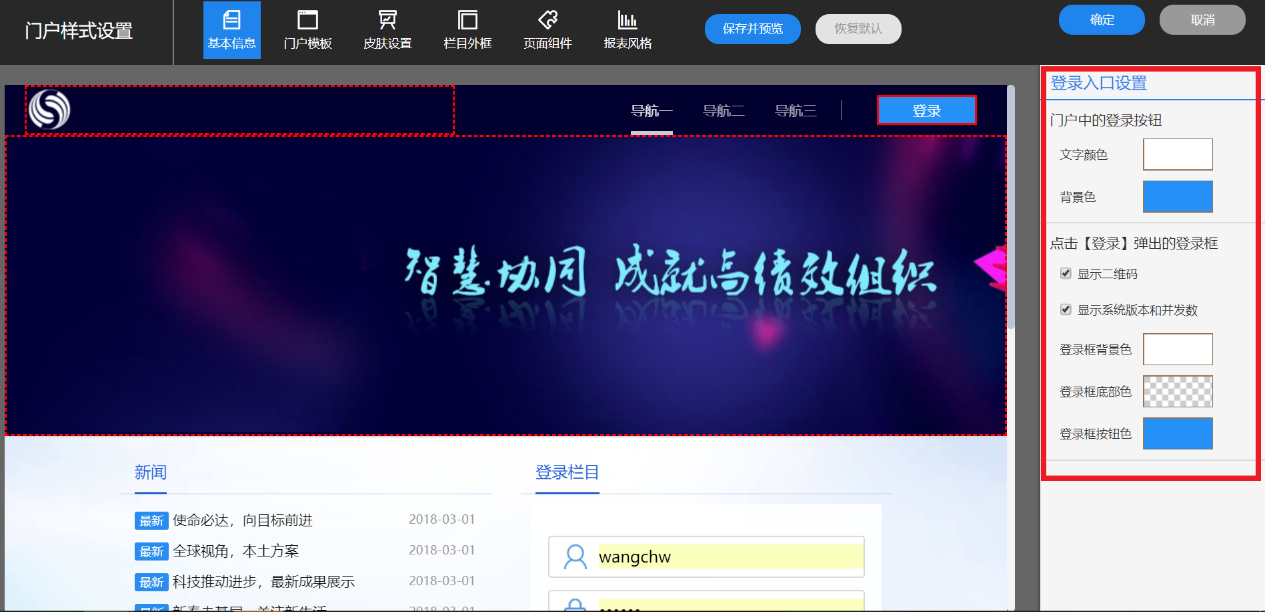The image size is (1265, 612).
Task: Open the 页面组件 page components icon
Action: [546, 30]
